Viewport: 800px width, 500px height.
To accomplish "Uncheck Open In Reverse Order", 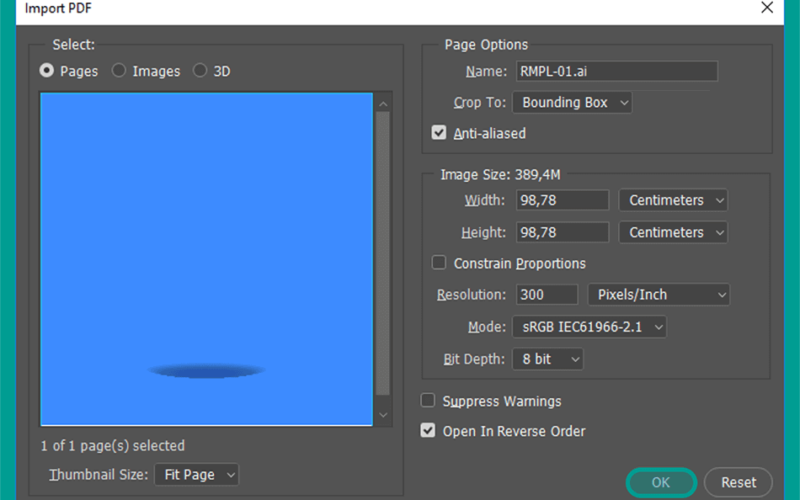I will [428, 431].
